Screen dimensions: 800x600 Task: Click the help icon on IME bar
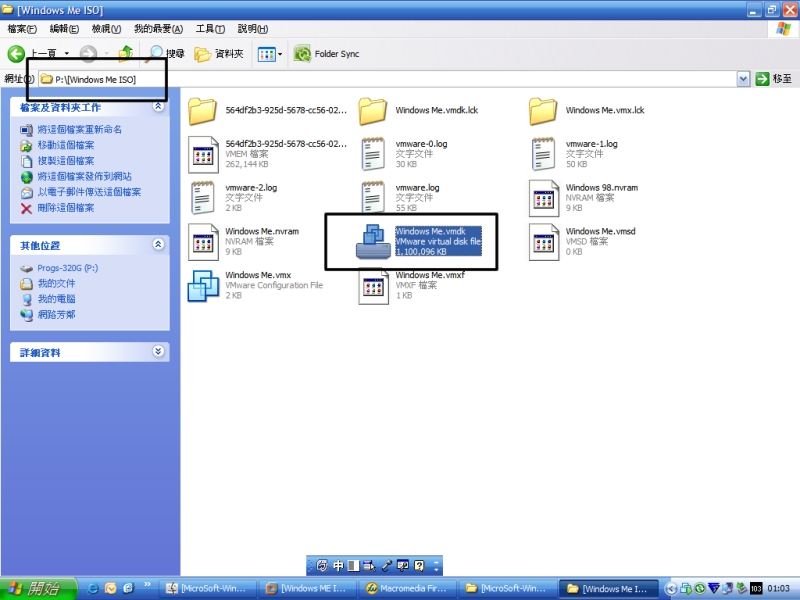[x=419, y=565]
